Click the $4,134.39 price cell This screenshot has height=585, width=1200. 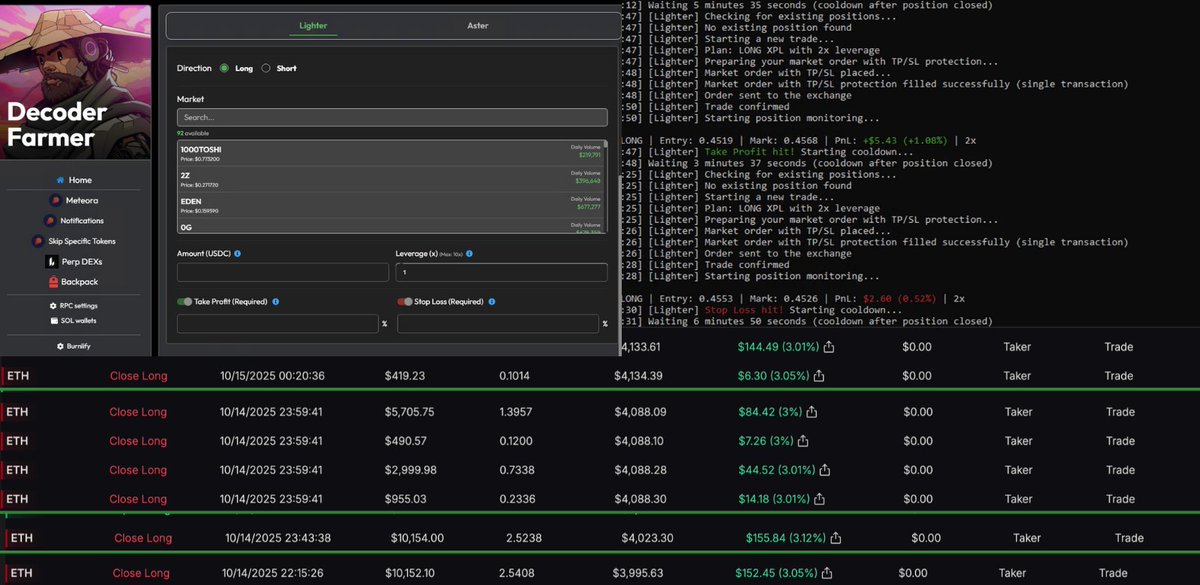(x=638, y=376)
